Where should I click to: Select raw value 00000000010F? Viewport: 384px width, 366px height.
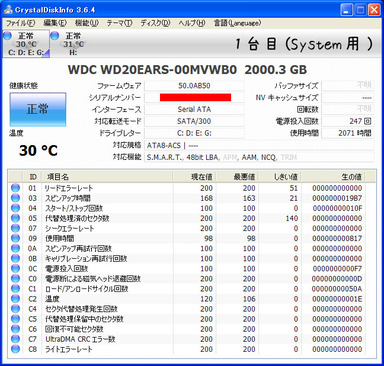(337, 208)
